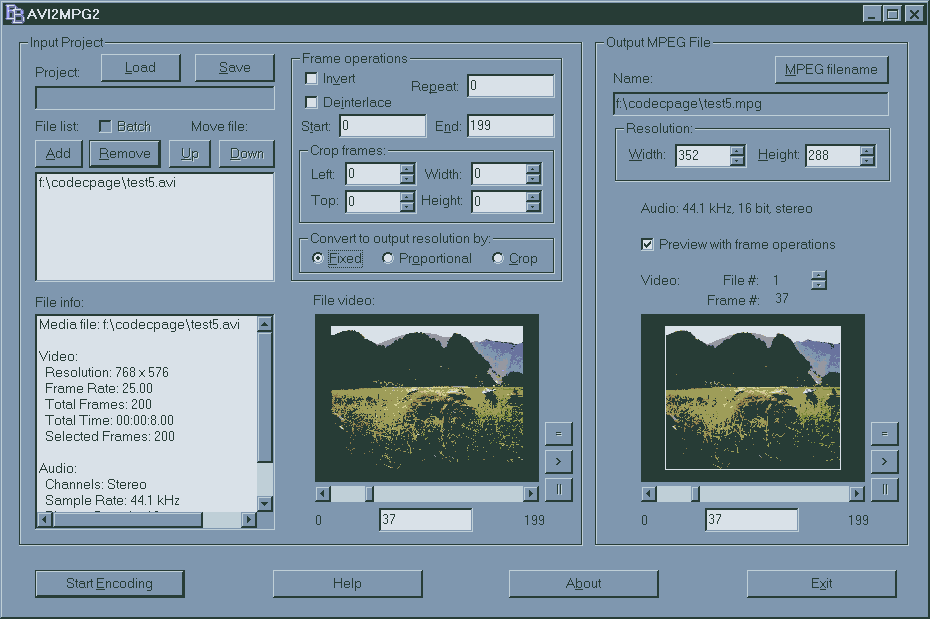This screenshot has width=930, height=619.
Task: Increment the File # spinner
Action: coord(819,276)
